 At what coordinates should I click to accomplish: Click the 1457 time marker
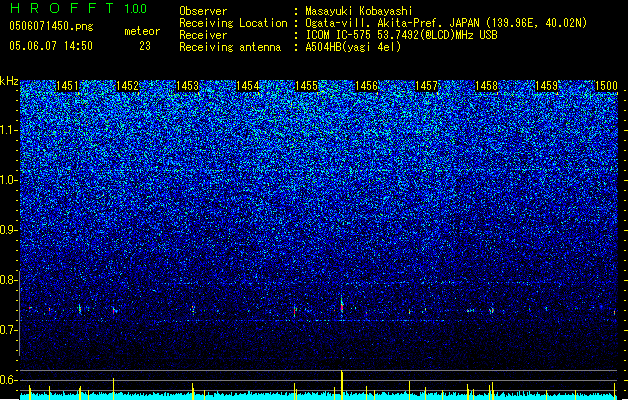[426, 86]
